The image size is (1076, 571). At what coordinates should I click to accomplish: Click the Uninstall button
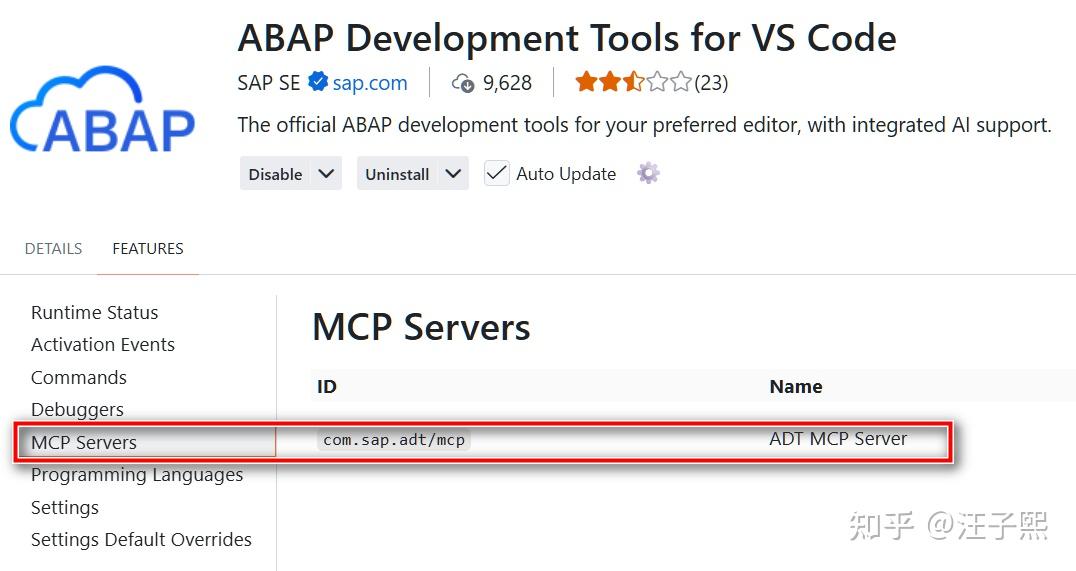(397, 174)
